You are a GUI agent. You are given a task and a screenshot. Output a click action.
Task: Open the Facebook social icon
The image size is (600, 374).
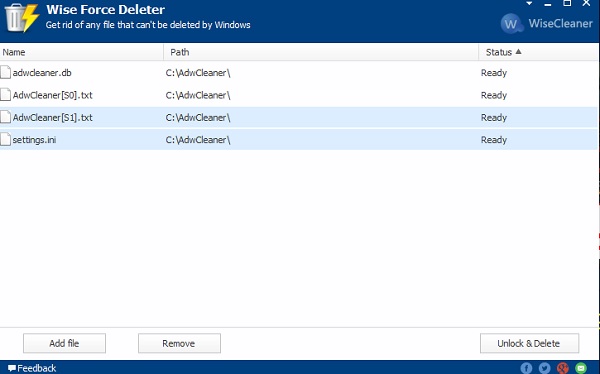click(526, 368)
